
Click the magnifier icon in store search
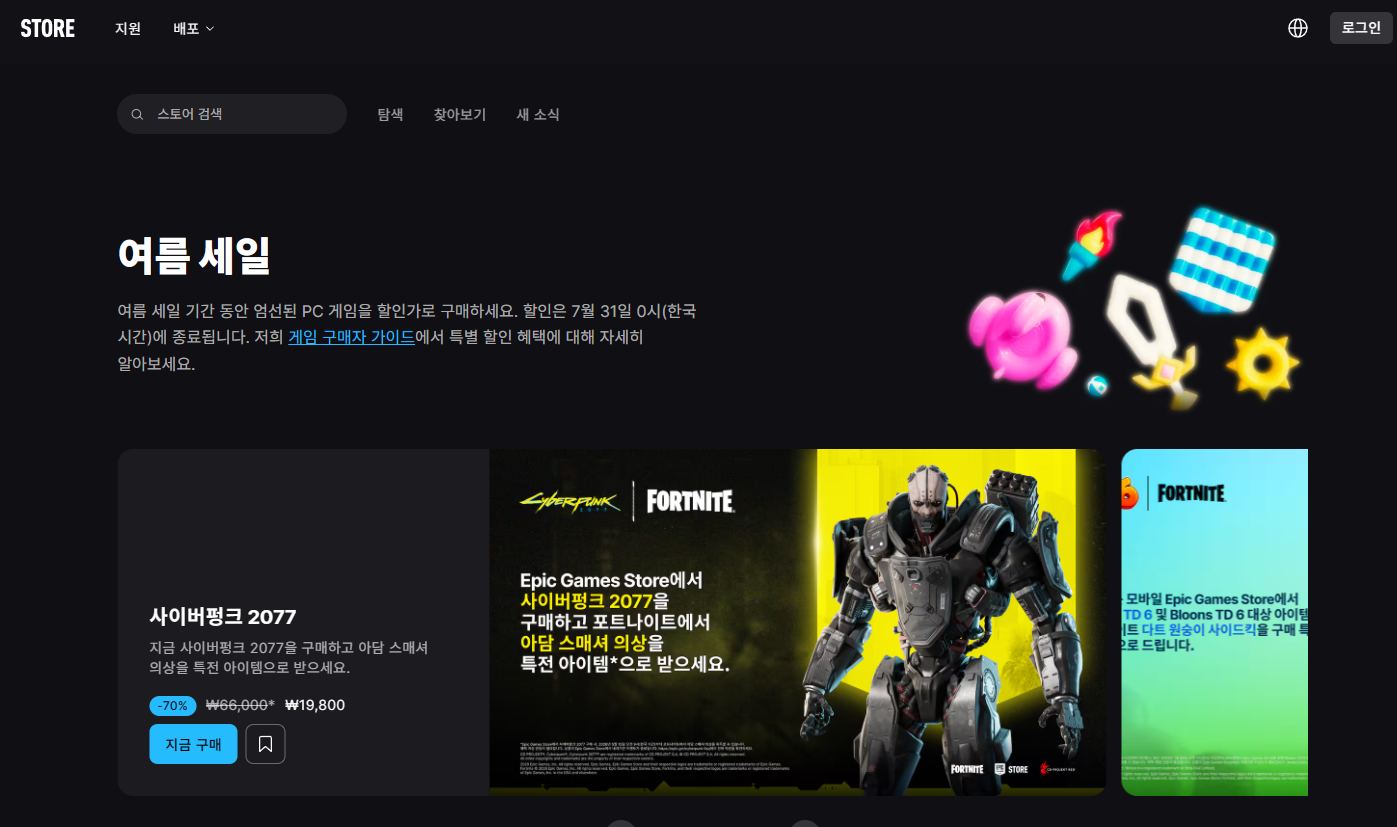pos(137,115)
